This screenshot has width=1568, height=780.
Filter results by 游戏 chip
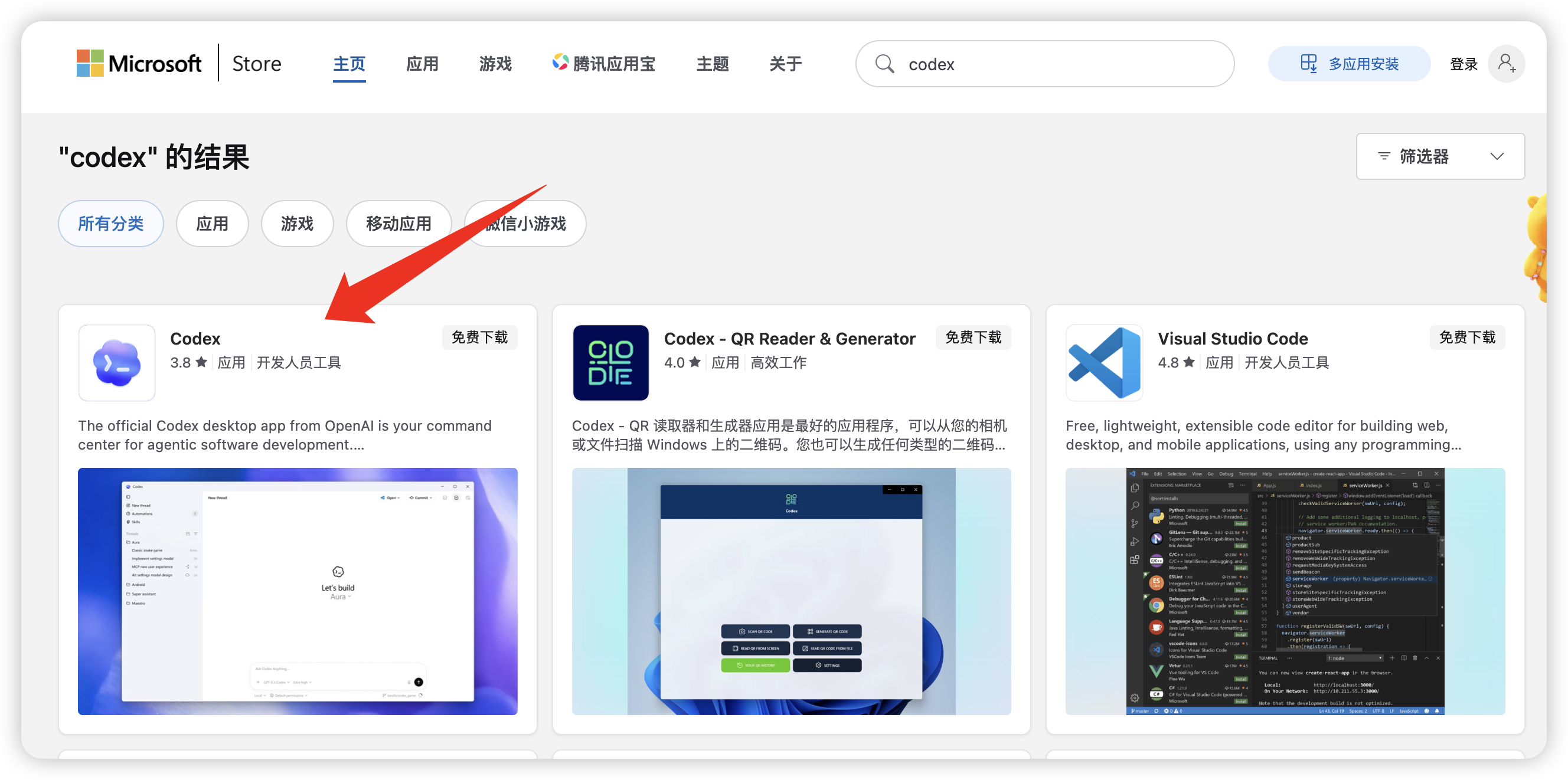(x=297, y=224)
